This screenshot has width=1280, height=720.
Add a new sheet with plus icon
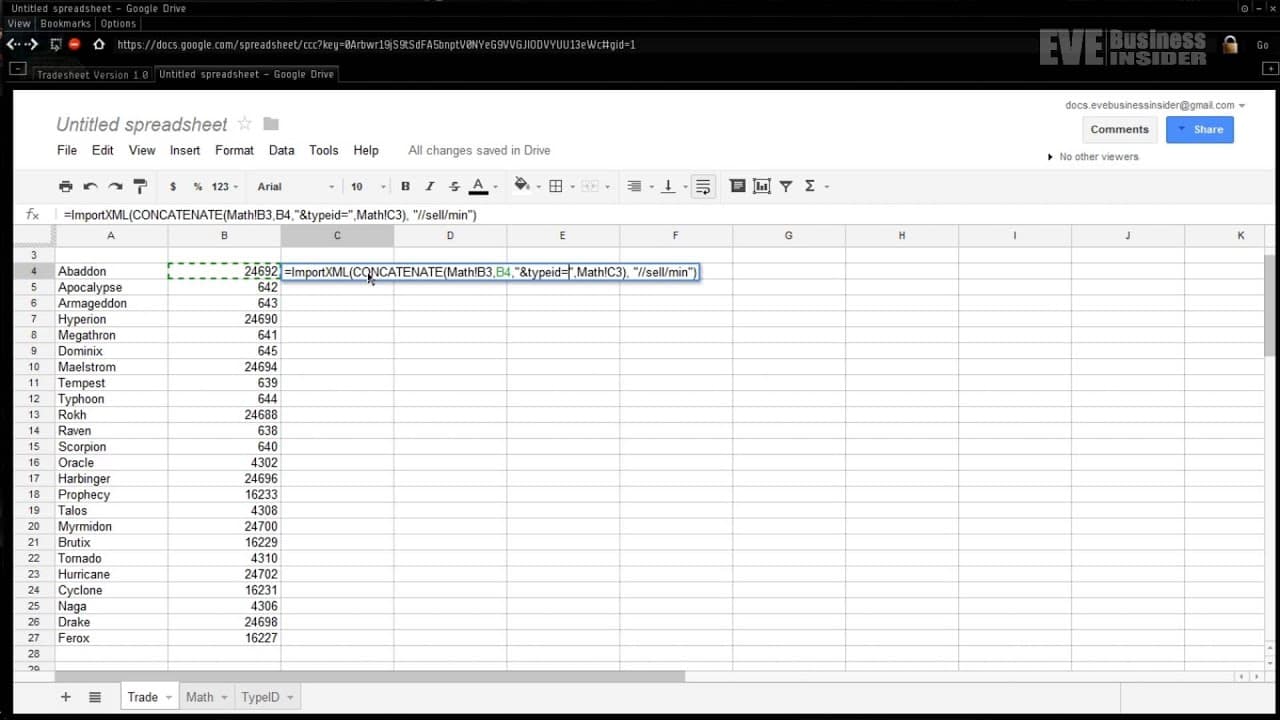(x=66, y=697)
